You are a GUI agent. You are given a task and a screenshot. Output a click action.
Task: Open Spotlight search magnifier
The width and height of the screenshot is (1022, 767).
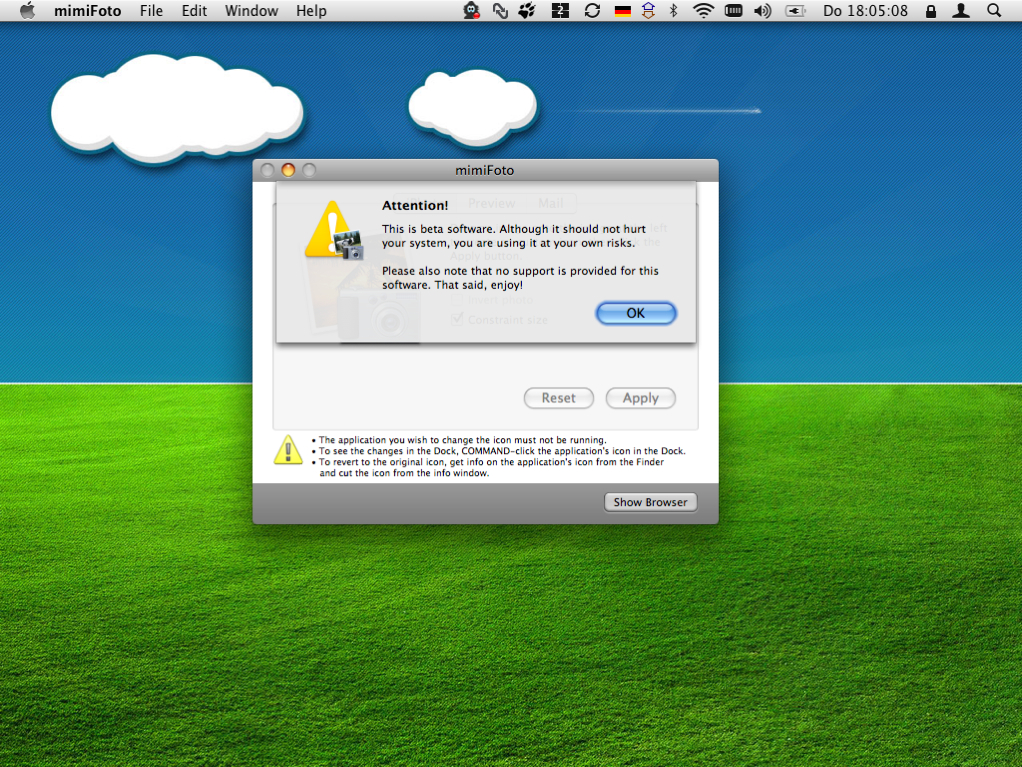[993, 10]
